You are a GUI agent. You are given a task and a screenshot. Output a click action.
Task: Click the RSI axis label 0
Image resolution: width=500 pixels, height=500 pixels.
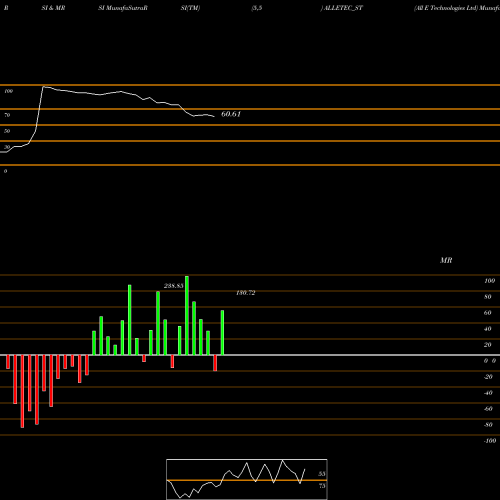(x=5, y=171)
